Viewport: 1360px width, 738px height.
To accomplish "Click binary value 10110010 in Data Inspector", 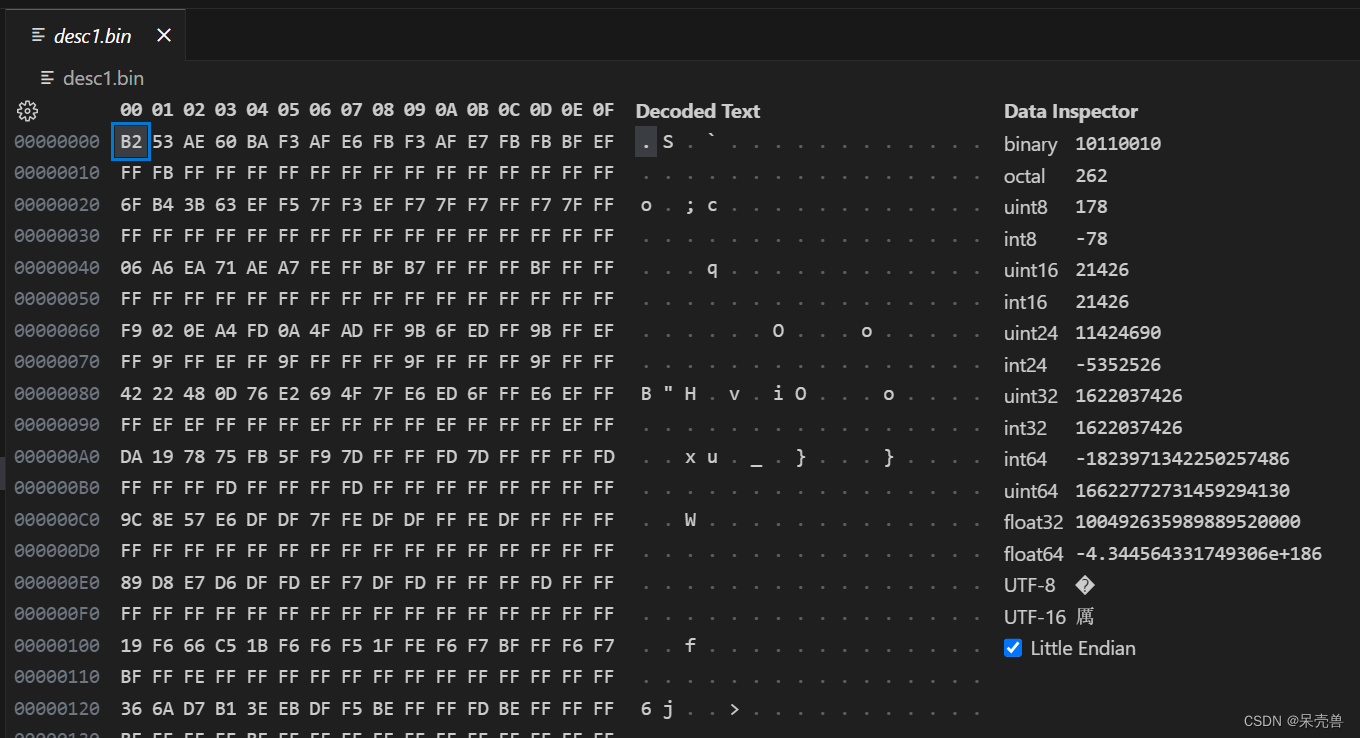I will pyautogui.click(x=1118, y=143).
